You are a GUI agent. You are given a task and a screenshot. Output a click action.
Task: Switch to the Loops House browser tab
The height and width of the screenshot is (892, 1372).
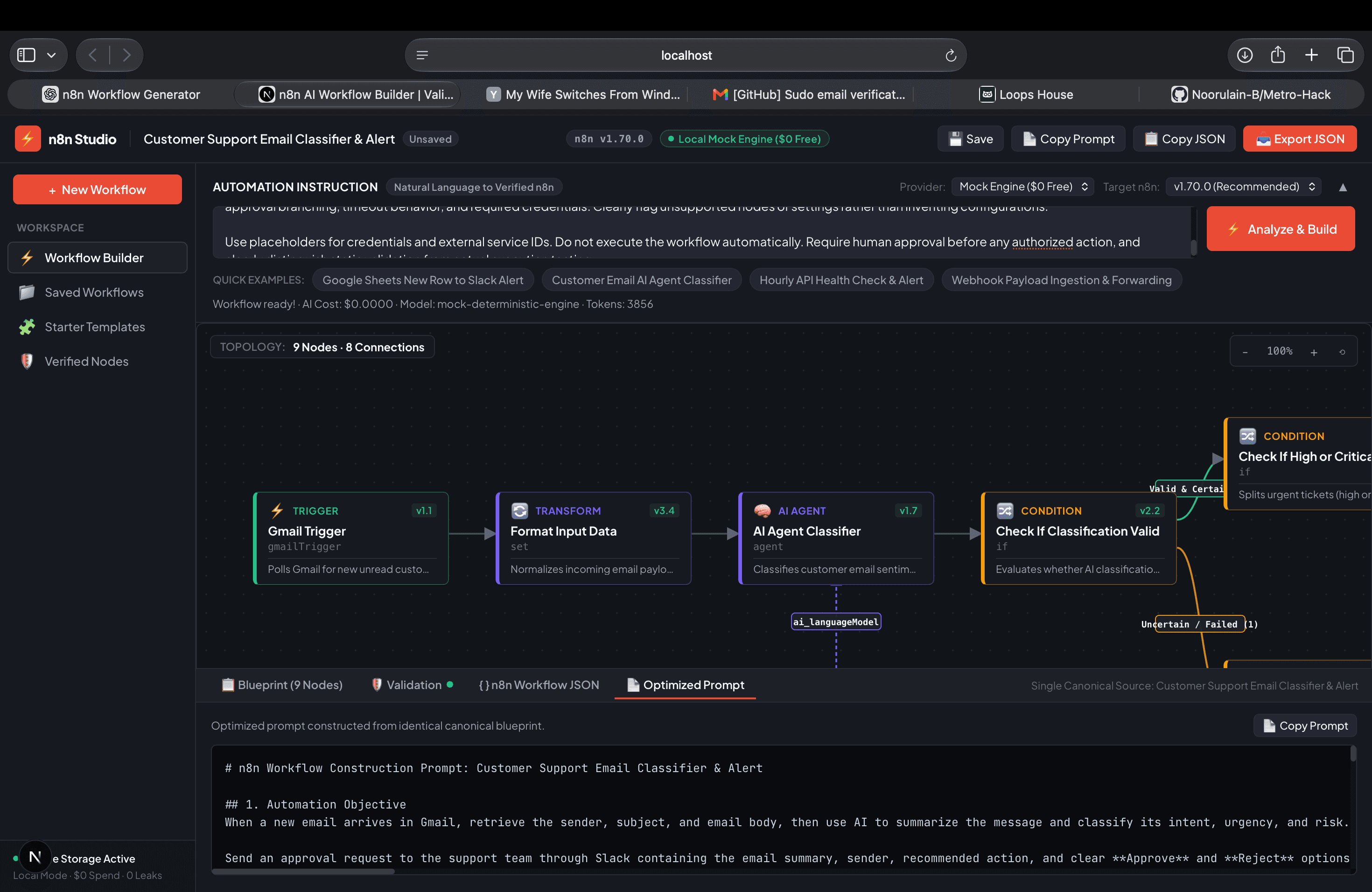click(x=1027, y=95)
